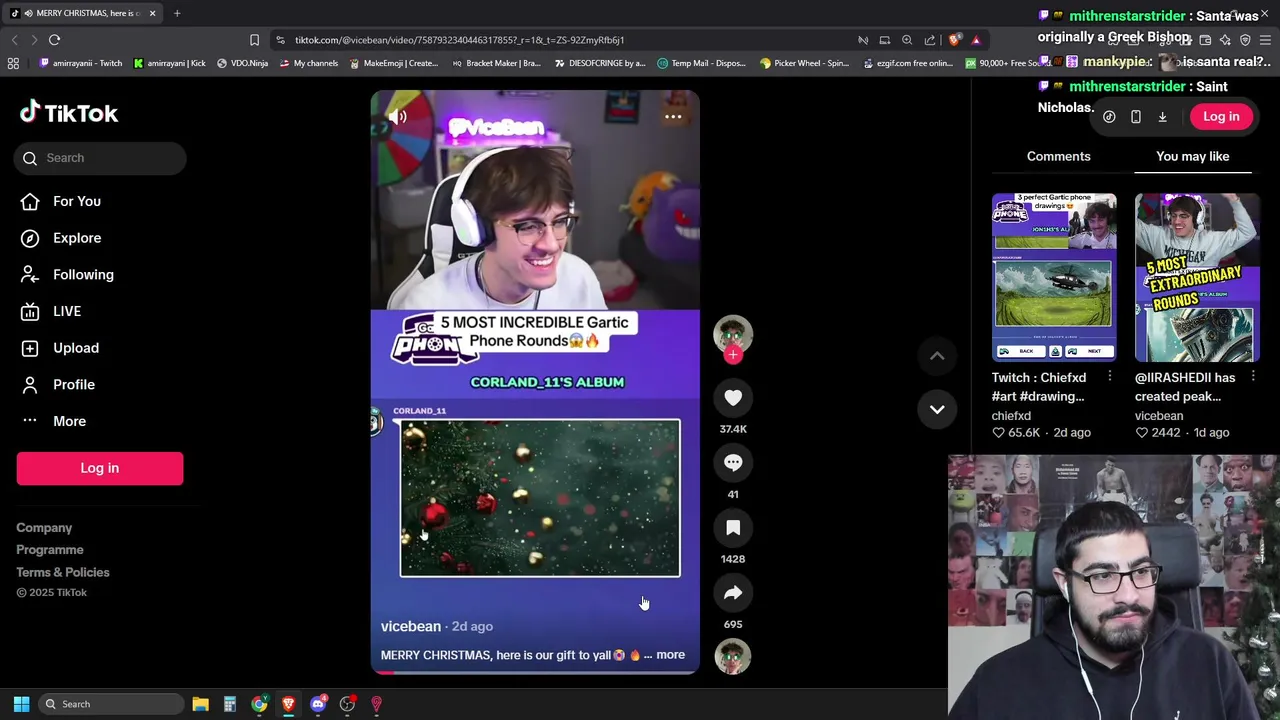Image resolution: width=1280 pixels, height=720 pixels.
Task: Open the sound disc avatar
Action: click(x=733, y=656)
